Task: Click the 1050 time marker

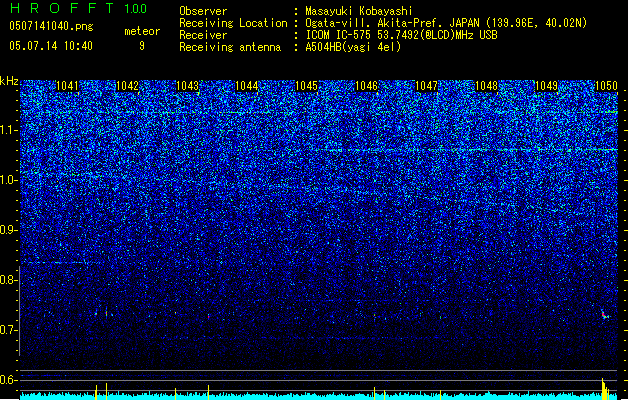Action: (x=606, y=86)
